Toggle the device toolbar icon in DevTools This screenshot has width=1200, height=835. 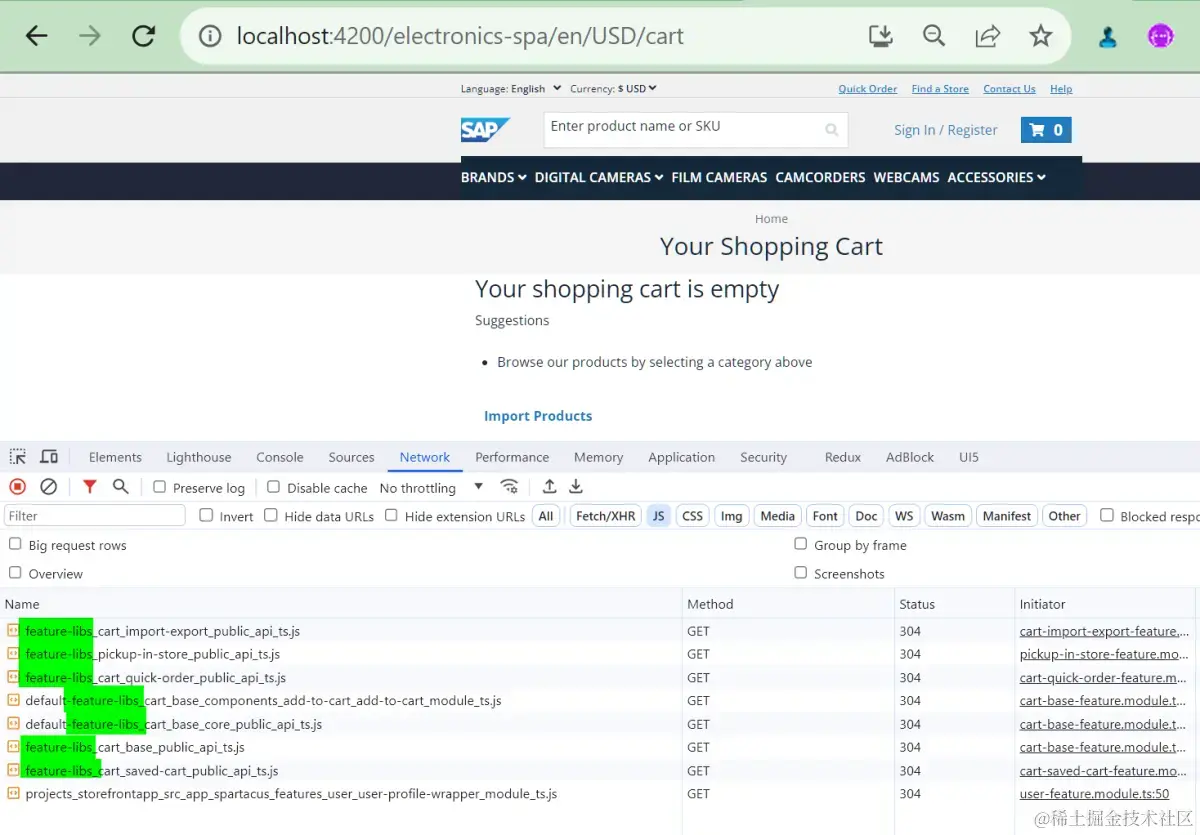[x=49, y=457]
